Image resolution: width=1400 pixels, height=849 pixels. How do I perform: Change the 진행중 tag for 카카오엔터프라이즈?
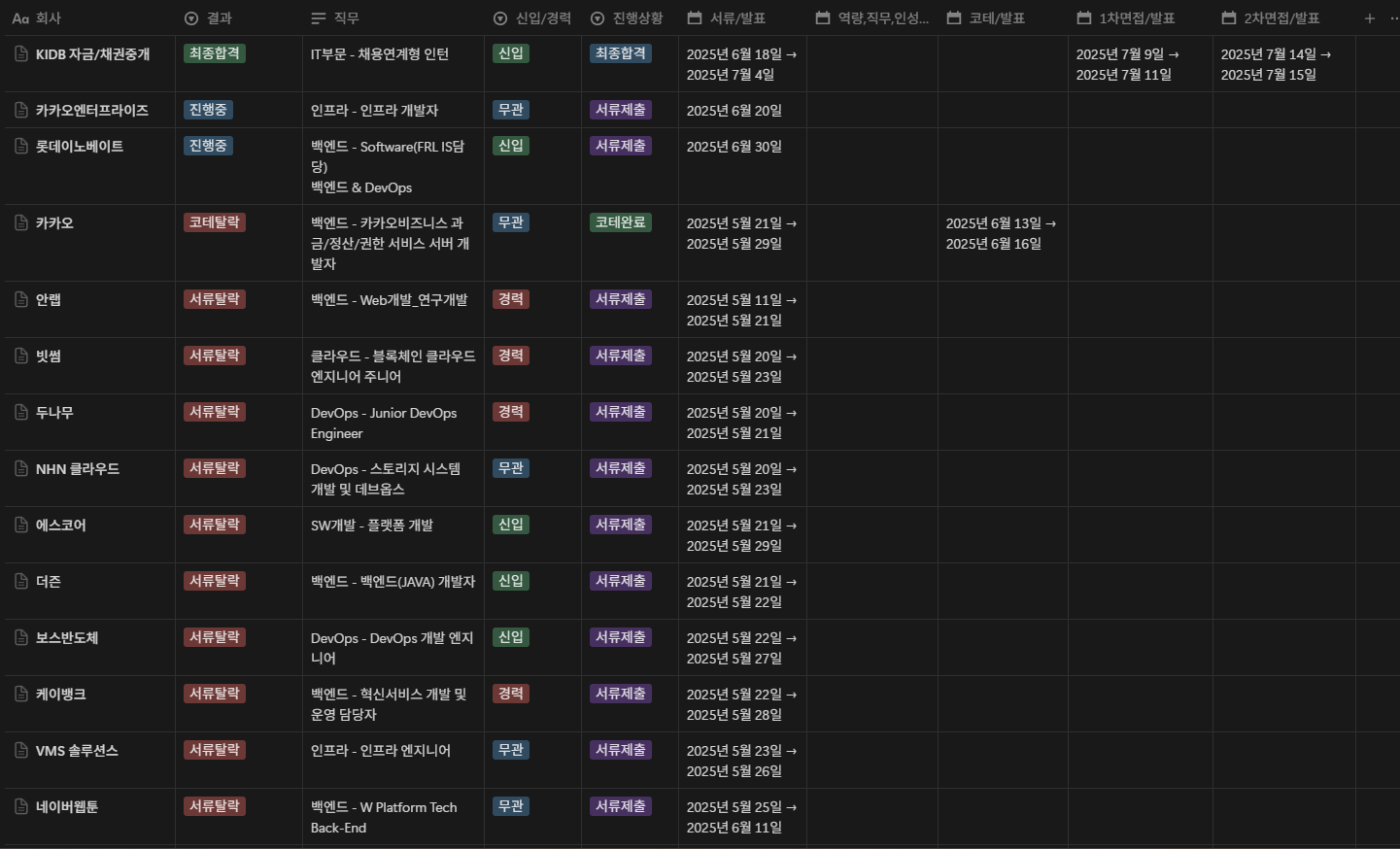(208, 110)
